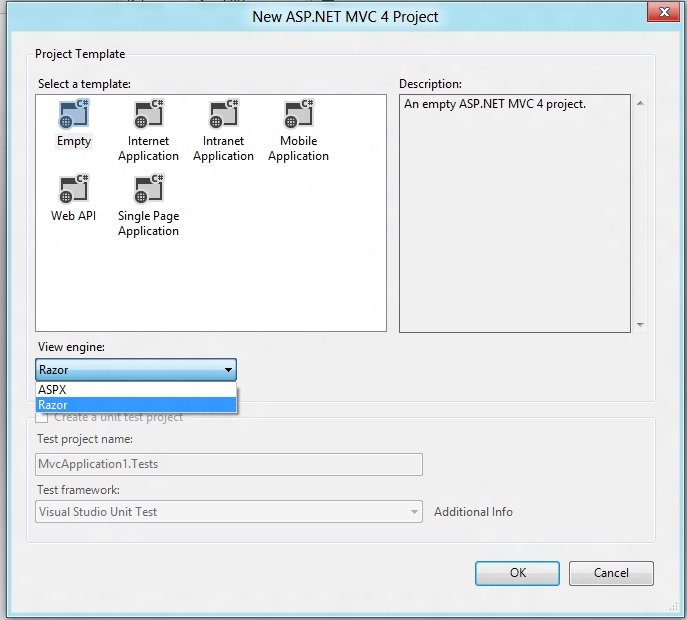Screen dimensions: 687x620
Task: Click the Empty label text
Action: click(74, 141)
